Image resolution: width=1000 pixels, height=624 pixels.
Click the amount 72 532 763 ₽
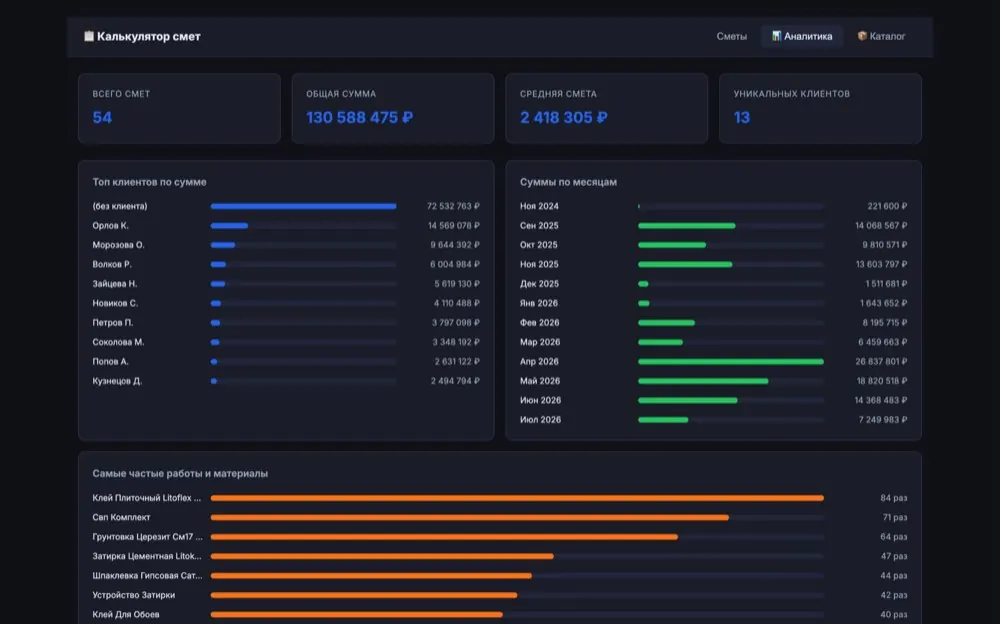453,206
